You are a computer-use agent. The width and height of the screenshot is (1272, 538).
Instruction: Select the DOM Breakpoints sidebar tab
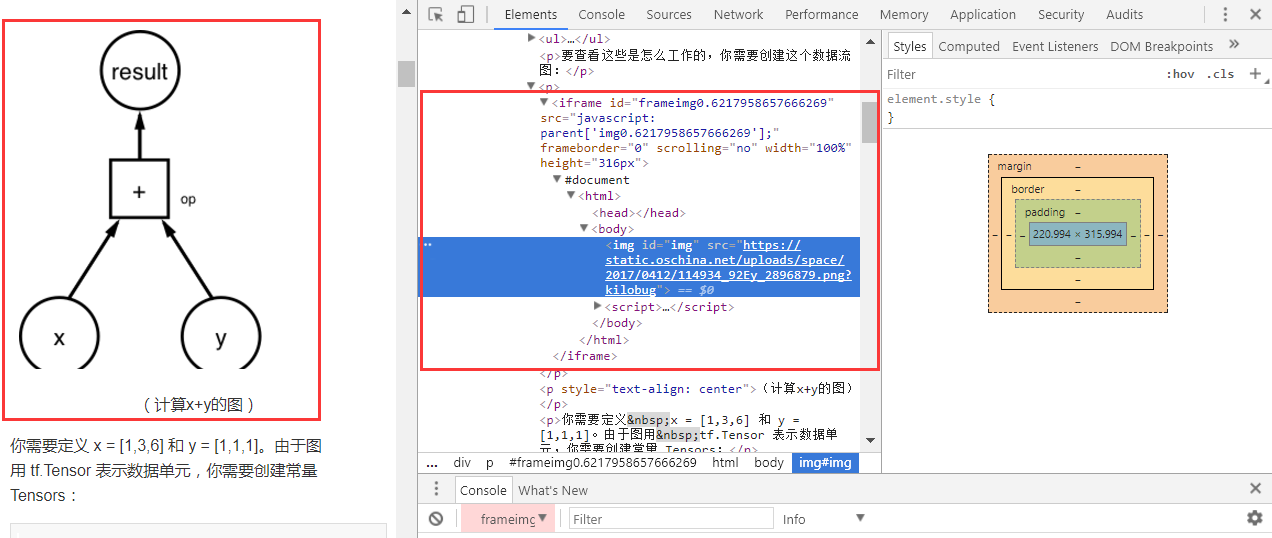coord(1161,46)
